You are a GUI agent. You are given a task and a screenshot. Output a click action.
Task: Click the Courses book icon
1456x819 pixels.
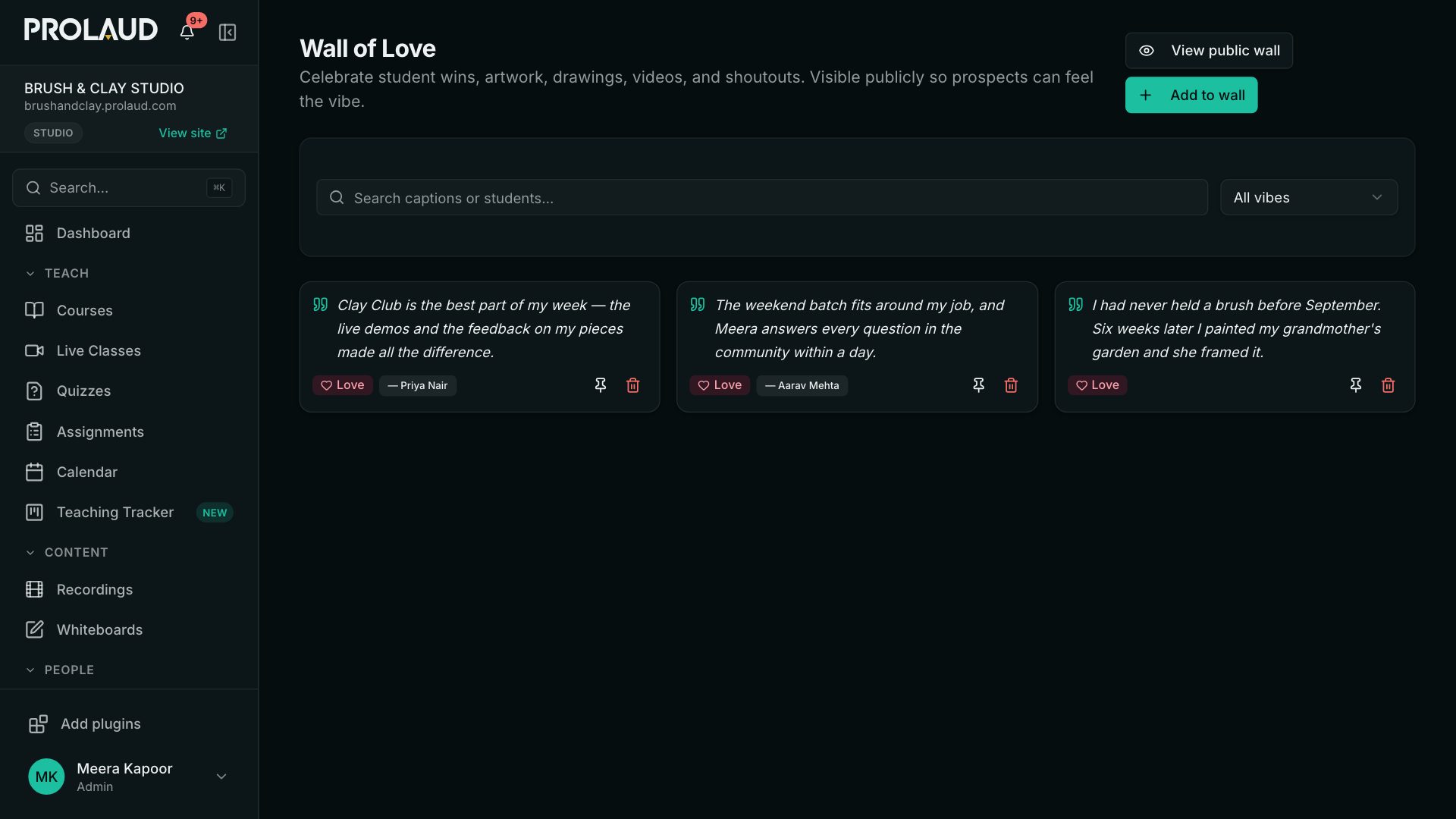[x=34, y=310]
